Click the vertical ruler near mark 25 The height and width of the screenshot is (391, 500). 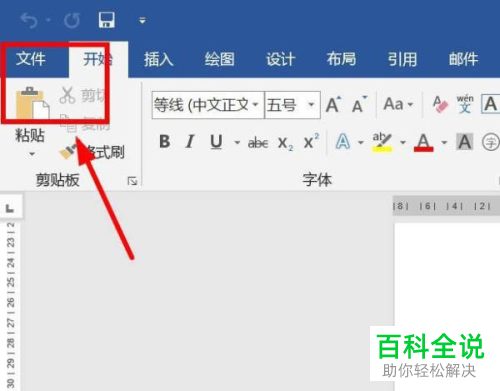[11, 282]
